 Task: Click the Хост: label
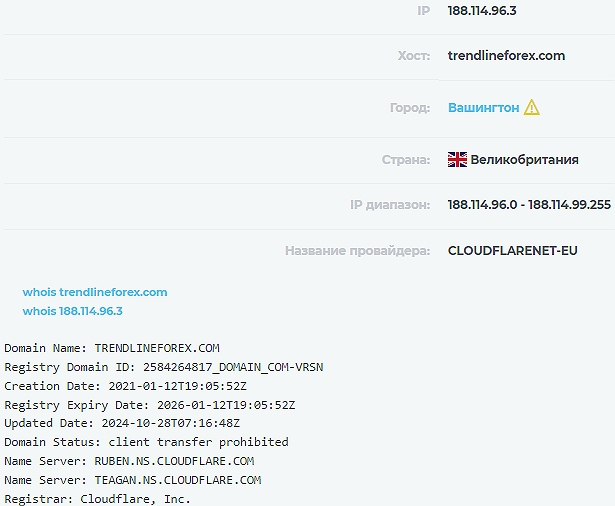[414, 56]
